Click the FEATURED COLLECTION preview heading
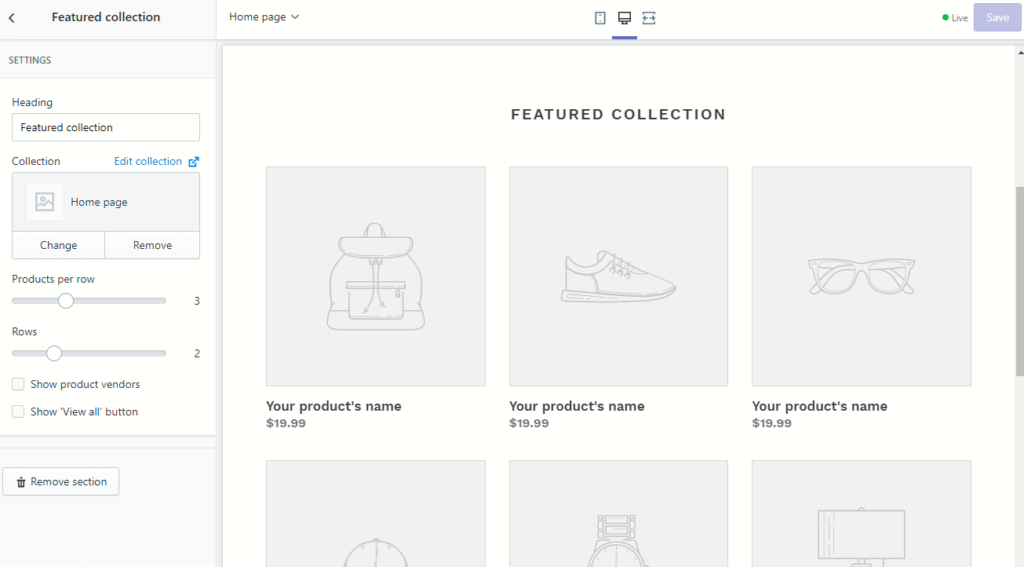Viewport: 1024px width, 567px height. [x=618, y=114]
